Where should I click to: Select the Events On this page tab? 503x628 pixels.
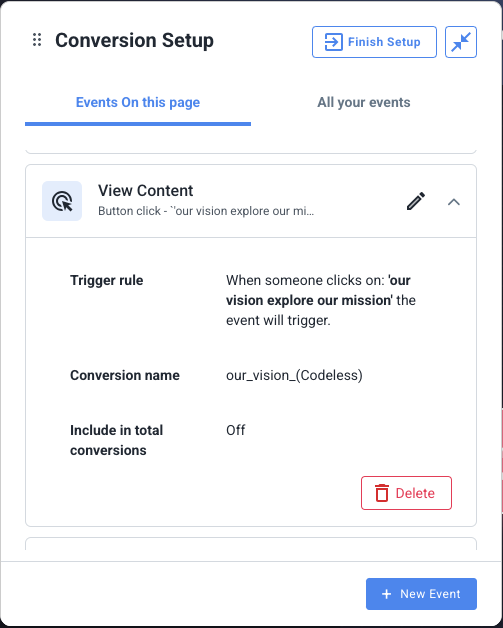138,103
